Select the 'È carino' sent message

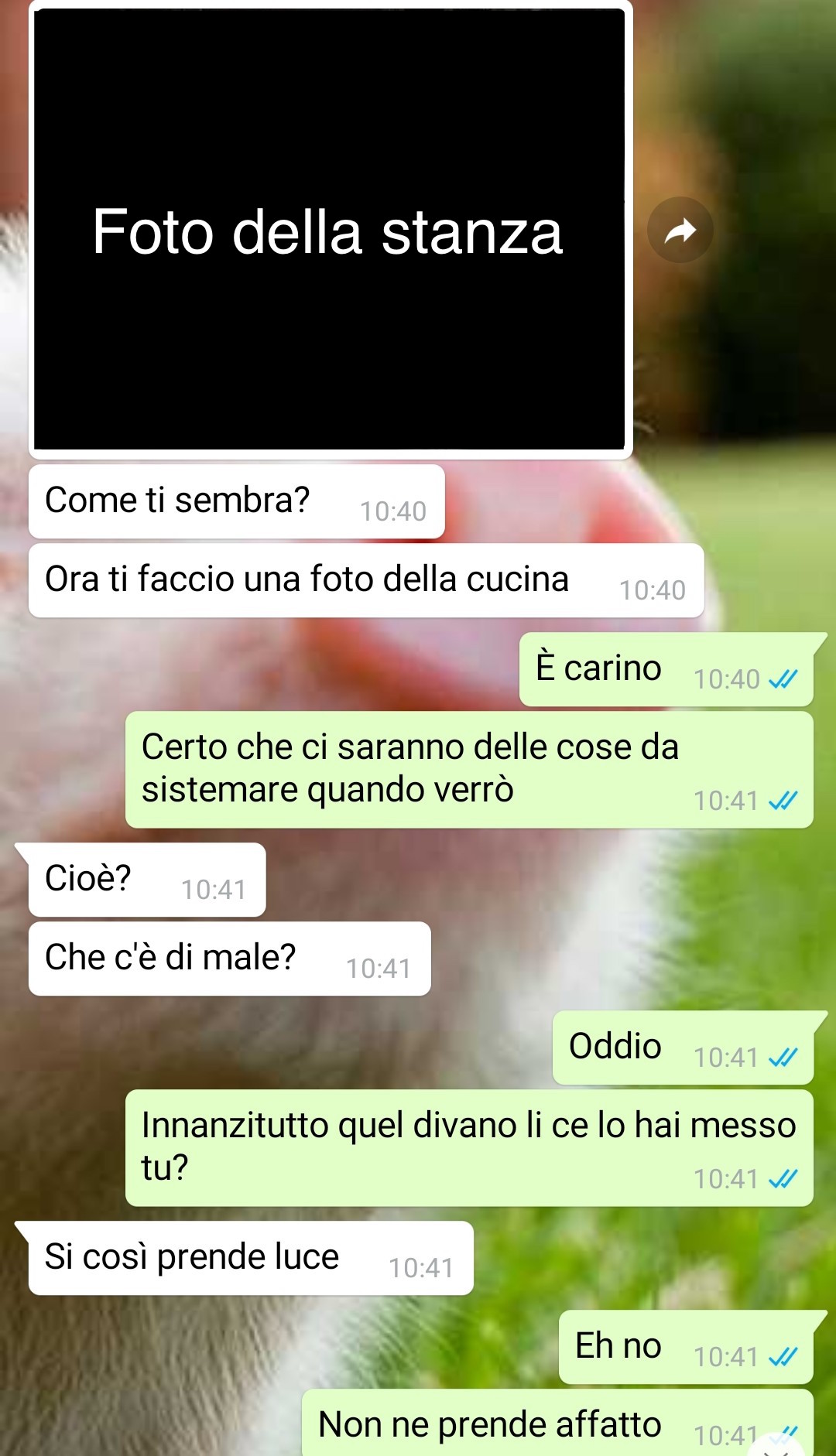pos(666,669)
